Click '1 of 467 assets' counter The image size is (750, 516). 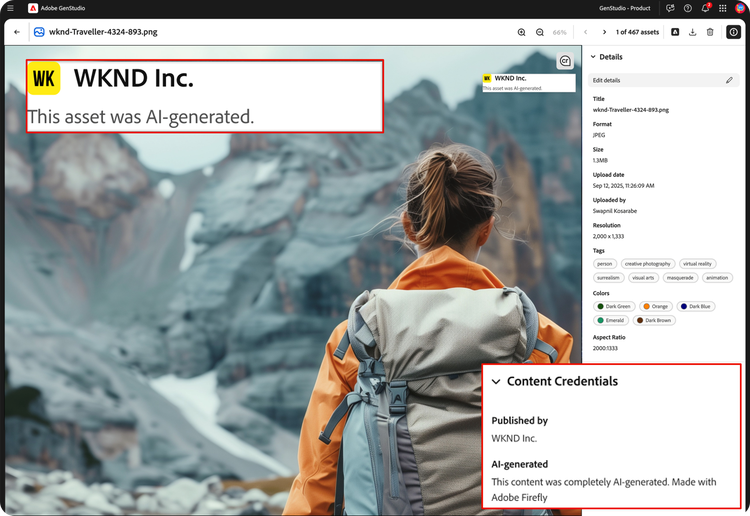[x=637, y=32]
